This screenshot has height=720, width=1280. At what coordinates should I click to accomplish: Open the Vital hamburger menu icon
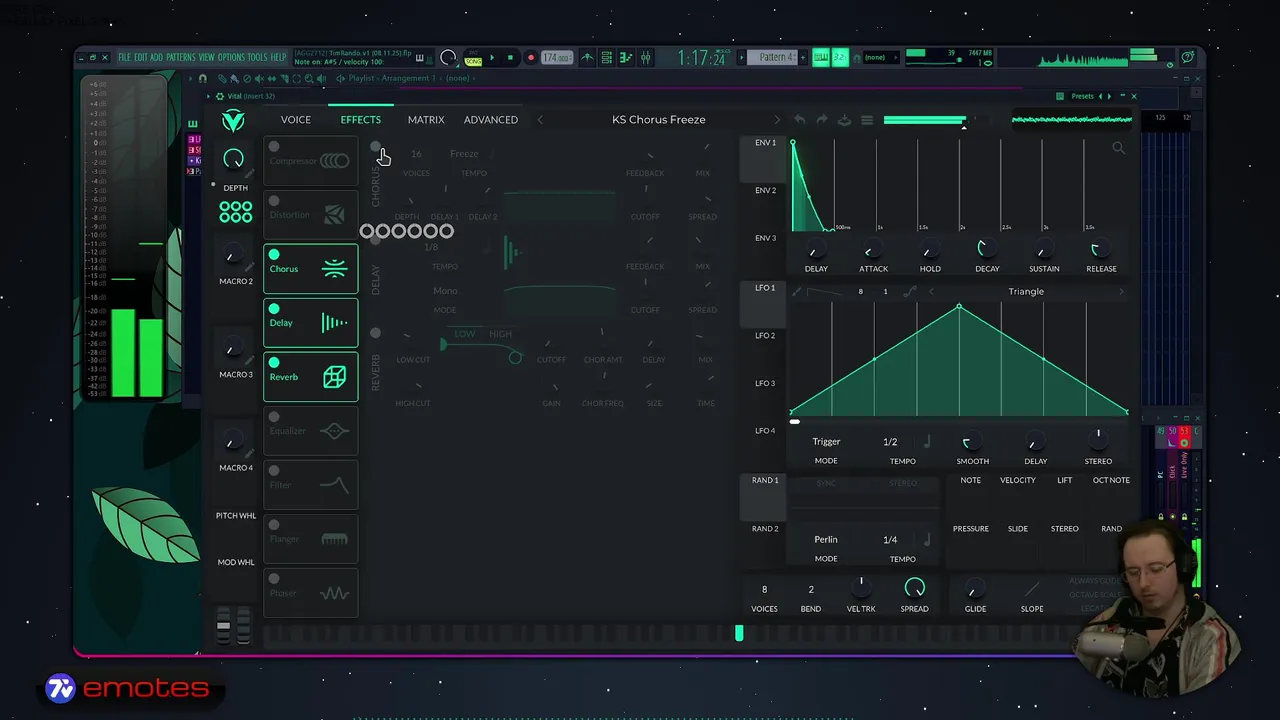click(867, 120)
